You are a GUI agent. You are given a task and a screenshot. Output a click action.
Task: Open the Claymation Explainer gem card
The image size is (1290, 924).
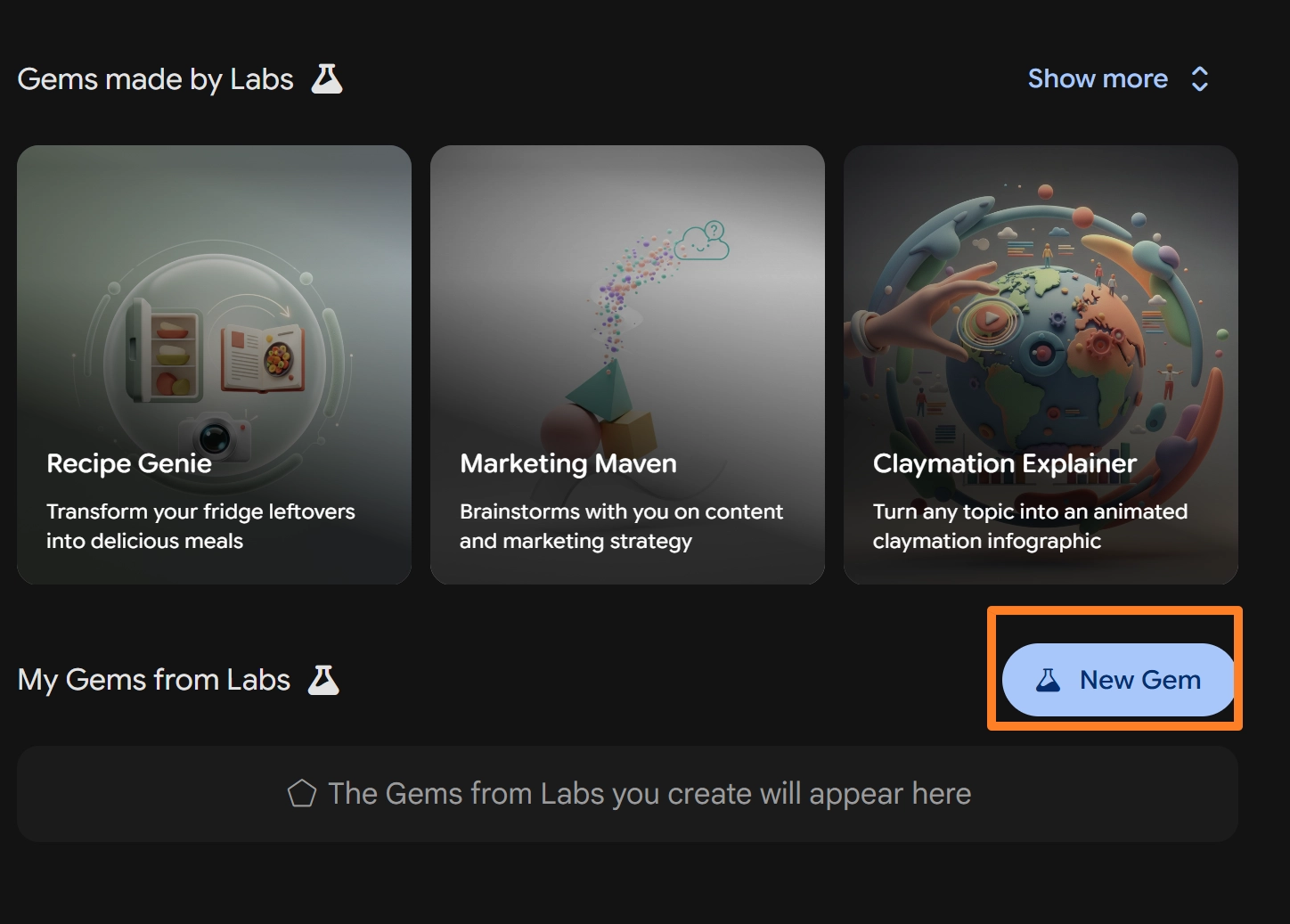(x=1041, y=364)
